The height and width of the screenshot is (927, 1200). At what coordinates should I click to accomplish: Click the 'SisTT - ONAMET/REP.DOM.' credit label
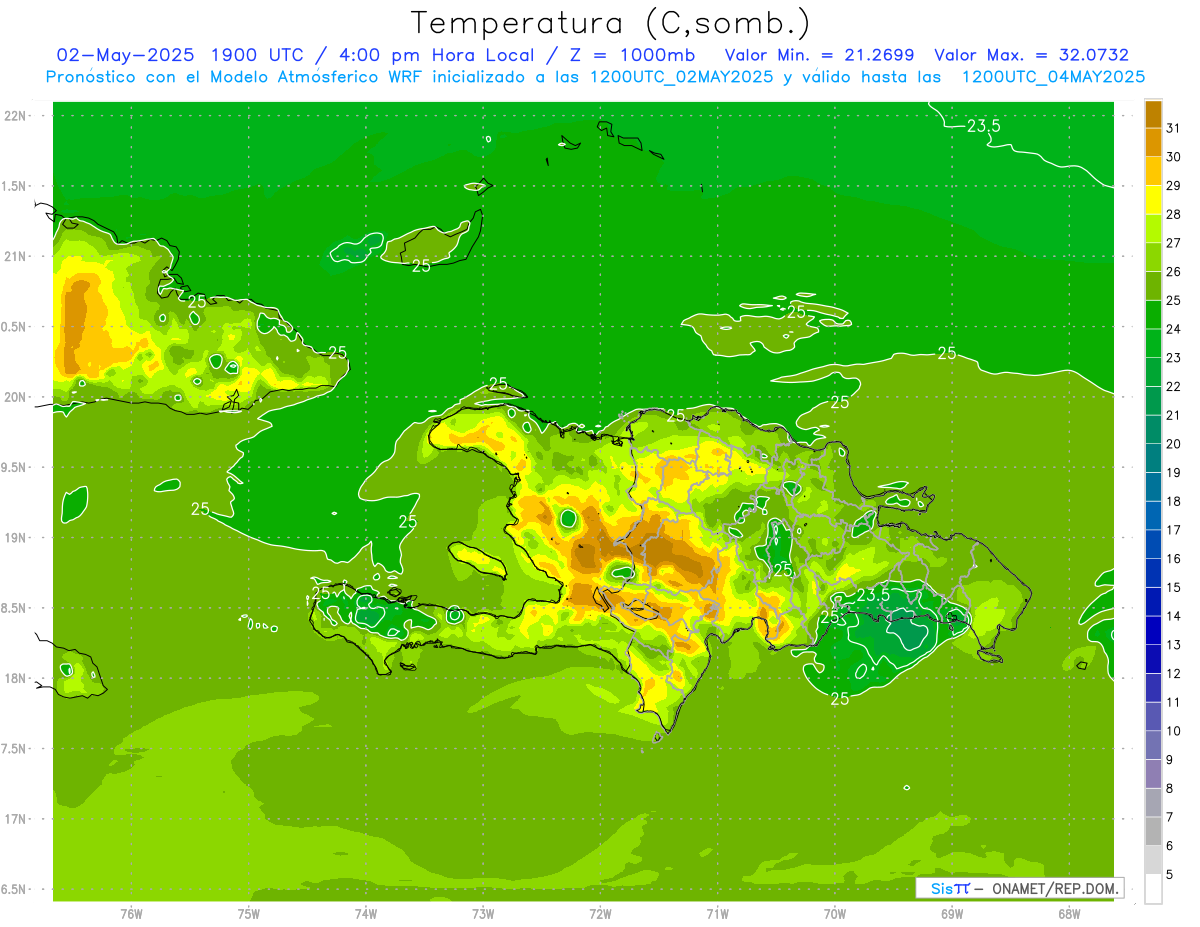click(1021, 888)
